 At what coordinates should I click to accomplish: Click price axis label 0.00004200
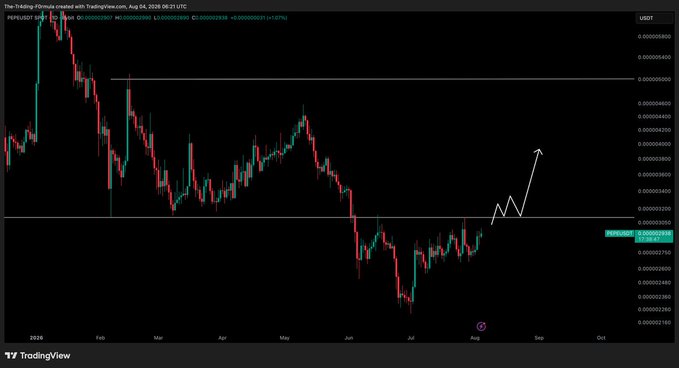(655, 130)
